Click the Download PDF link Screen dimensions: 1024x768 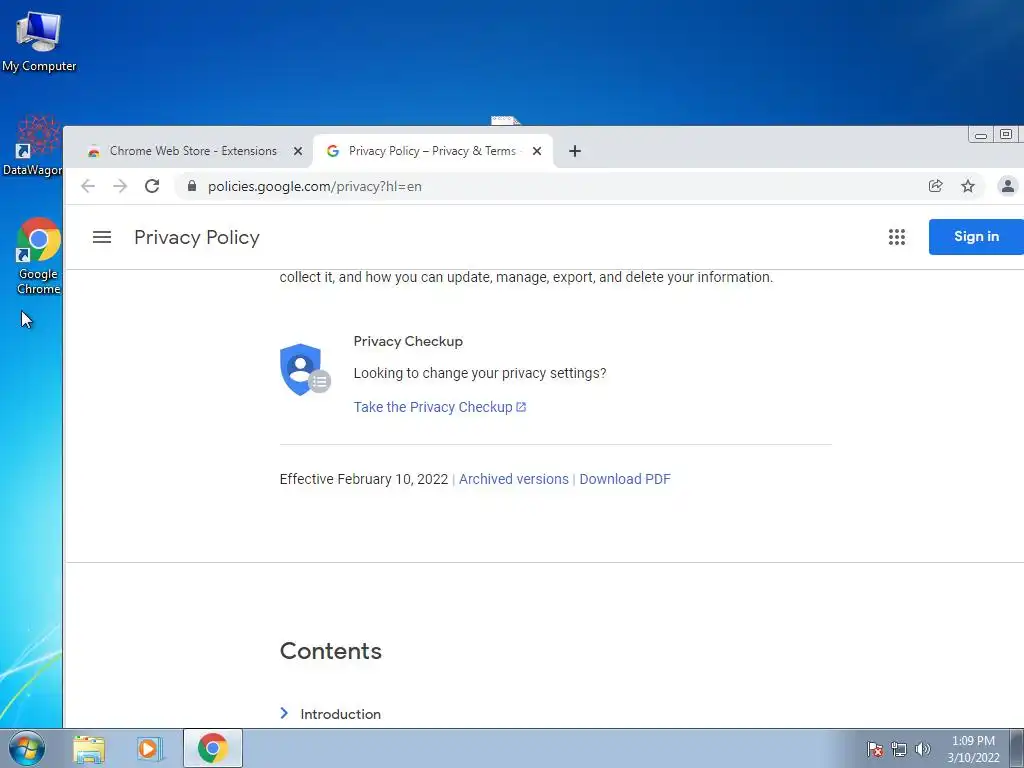pyautogui.click(x=625, y=479)
